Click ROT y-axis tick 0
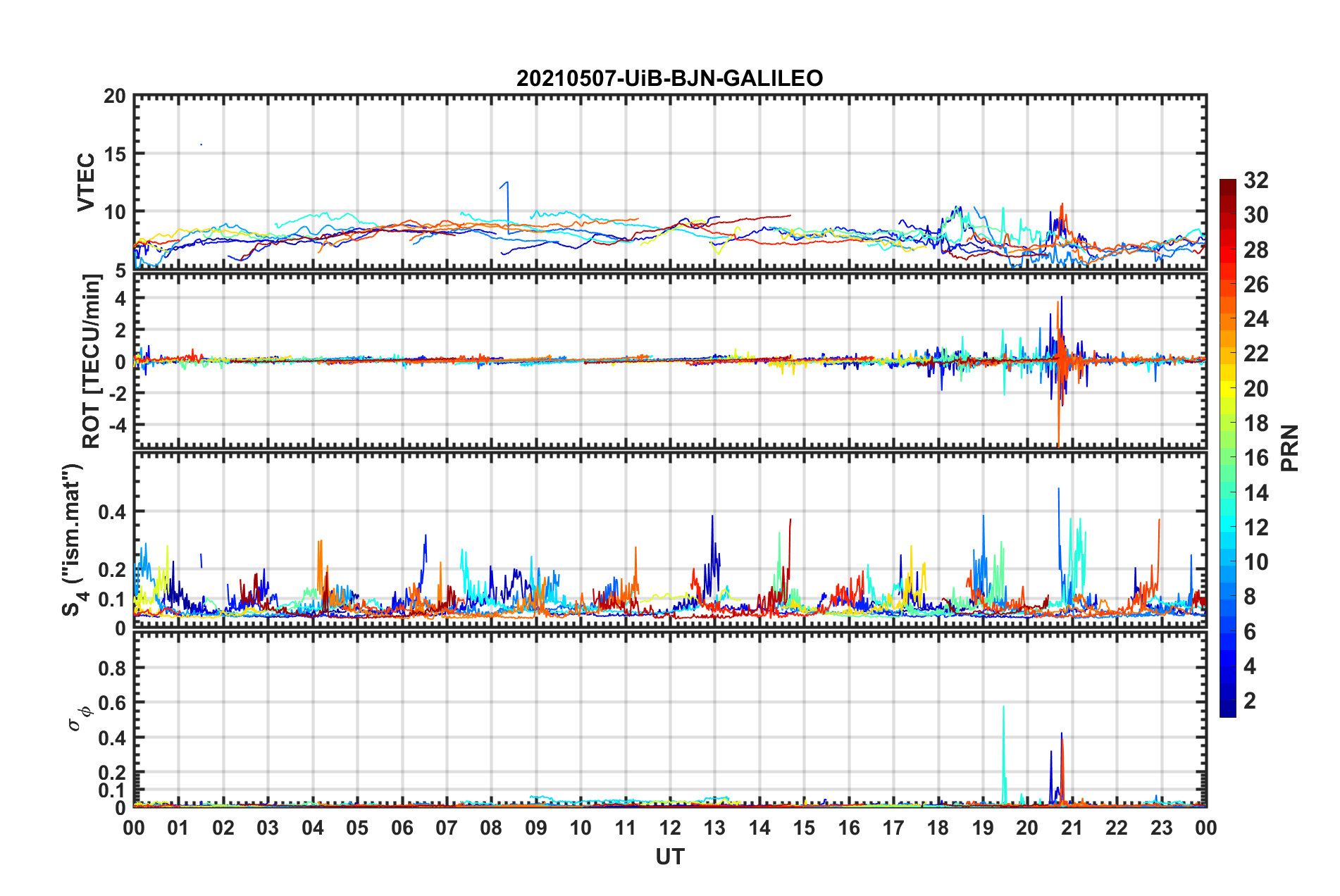 pyautogui.click(x=120, y=362)
